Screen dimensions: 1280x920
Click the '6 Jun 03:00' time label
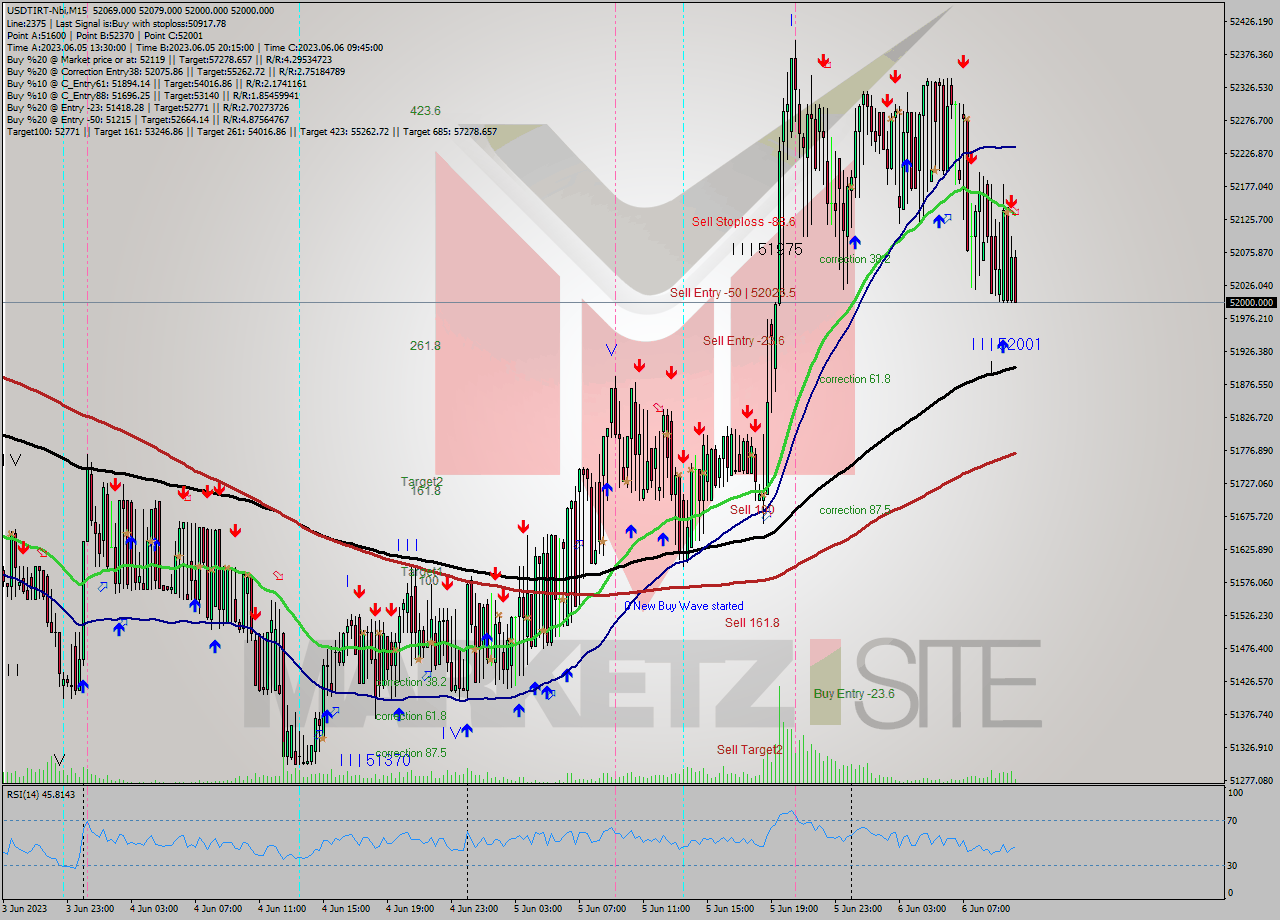[922, 909]
